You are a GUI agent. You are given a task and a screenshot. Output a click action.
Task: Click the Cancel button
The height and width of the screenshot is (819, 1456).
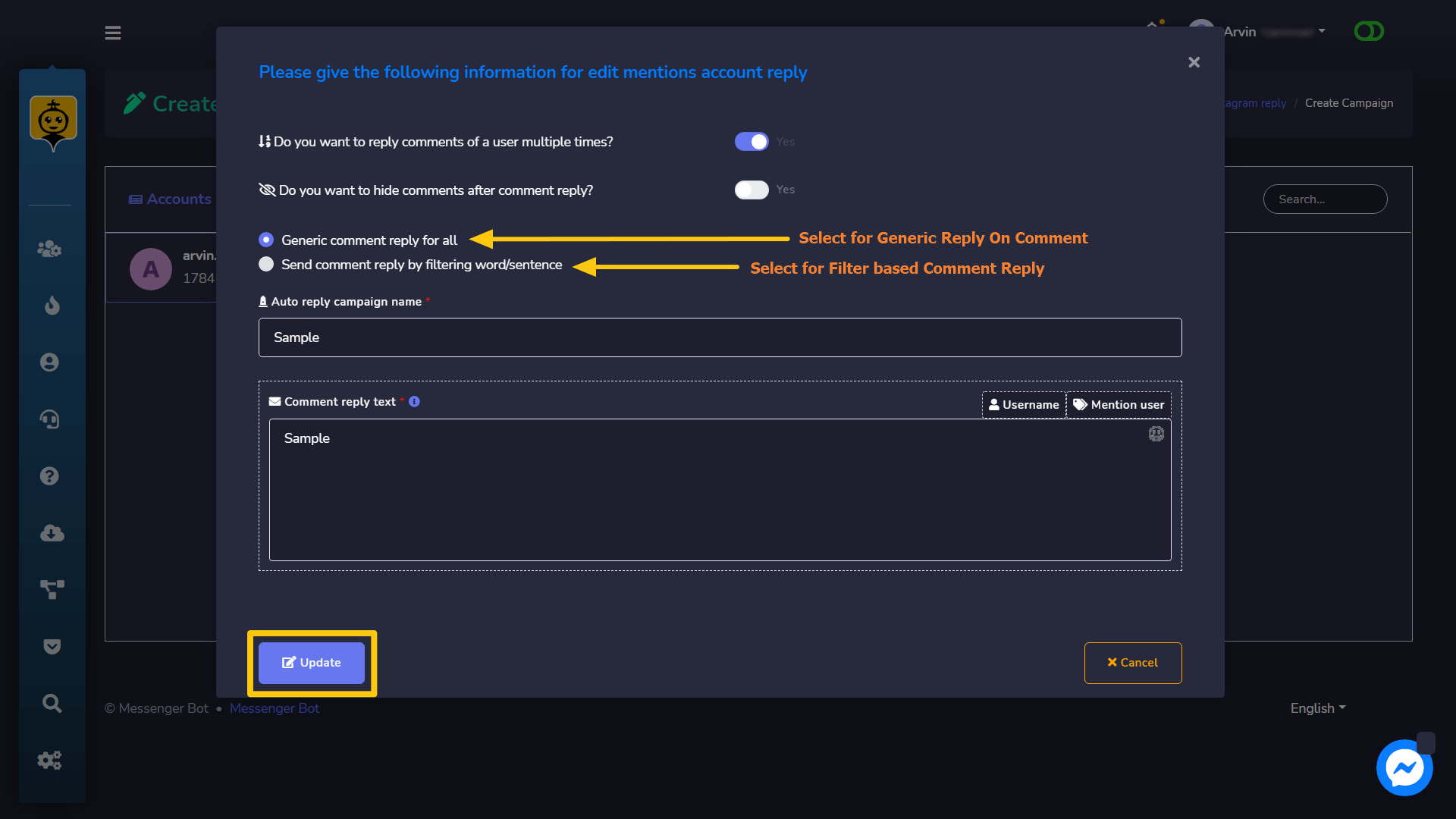1132,662
